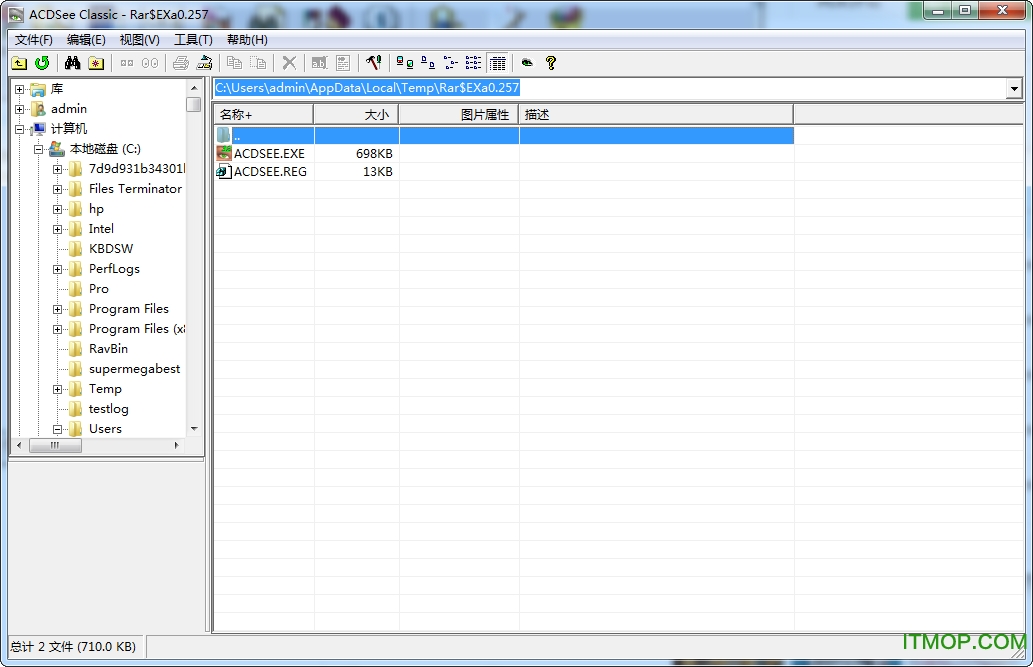Select the 7d9d931b34301 folder in tree

pyautogui.click(x=137, y=169)
